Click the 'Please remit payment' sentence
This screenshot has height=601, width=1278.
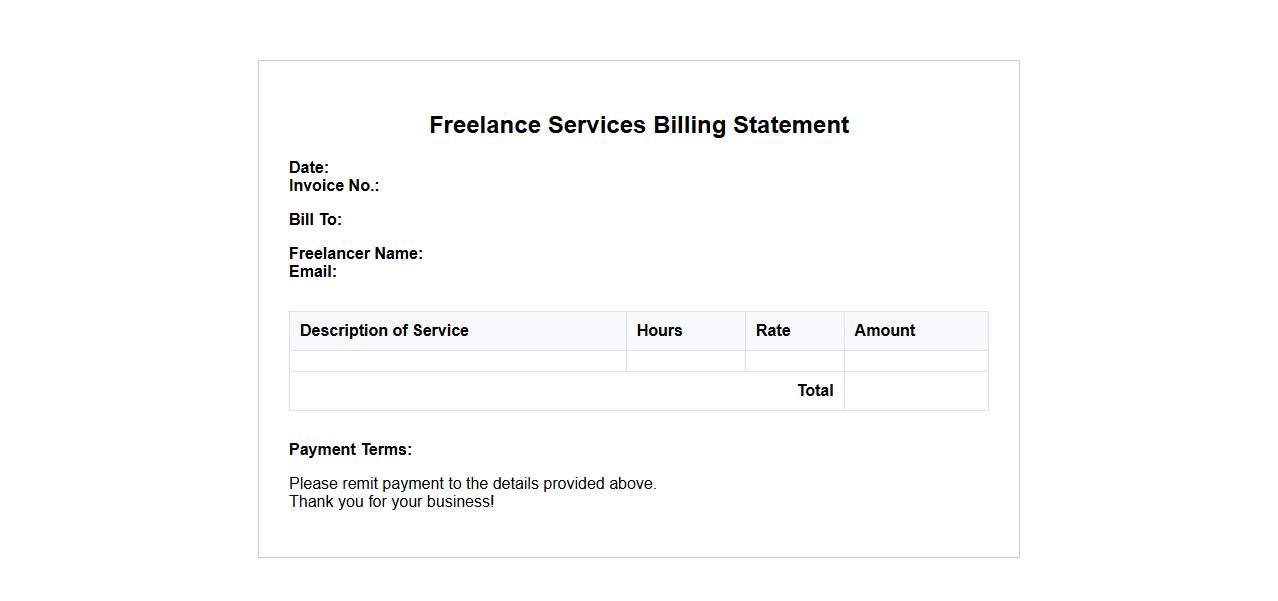click(472, 484)
